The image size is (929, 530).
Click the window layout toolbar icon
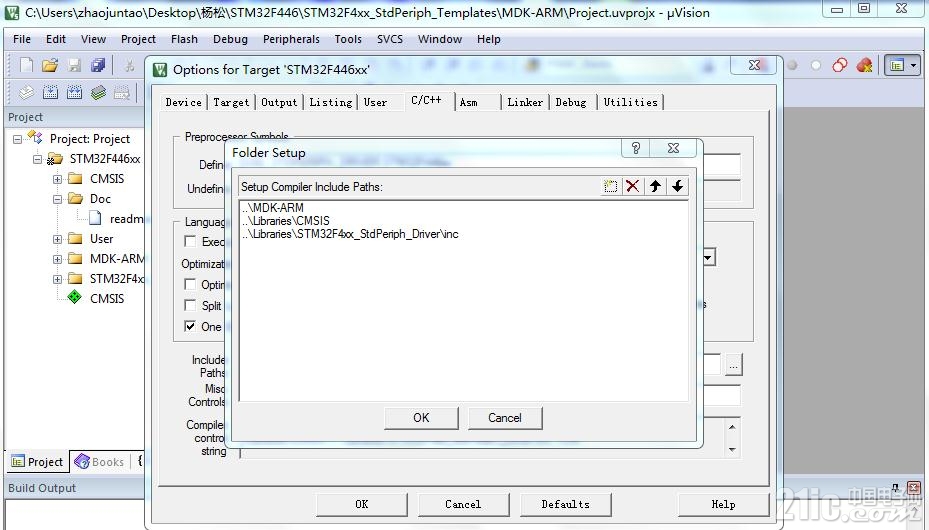coord(896,65)
